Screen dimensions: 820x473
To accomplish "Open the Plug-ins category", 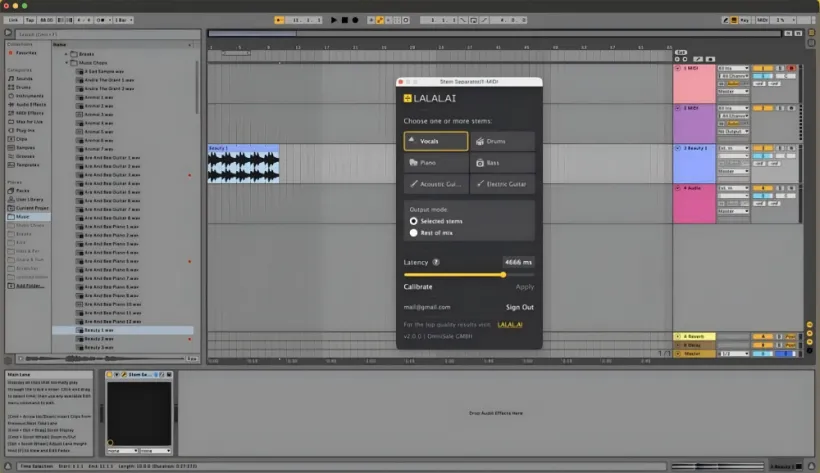I will pyautogui.click(x=25, y=130).
